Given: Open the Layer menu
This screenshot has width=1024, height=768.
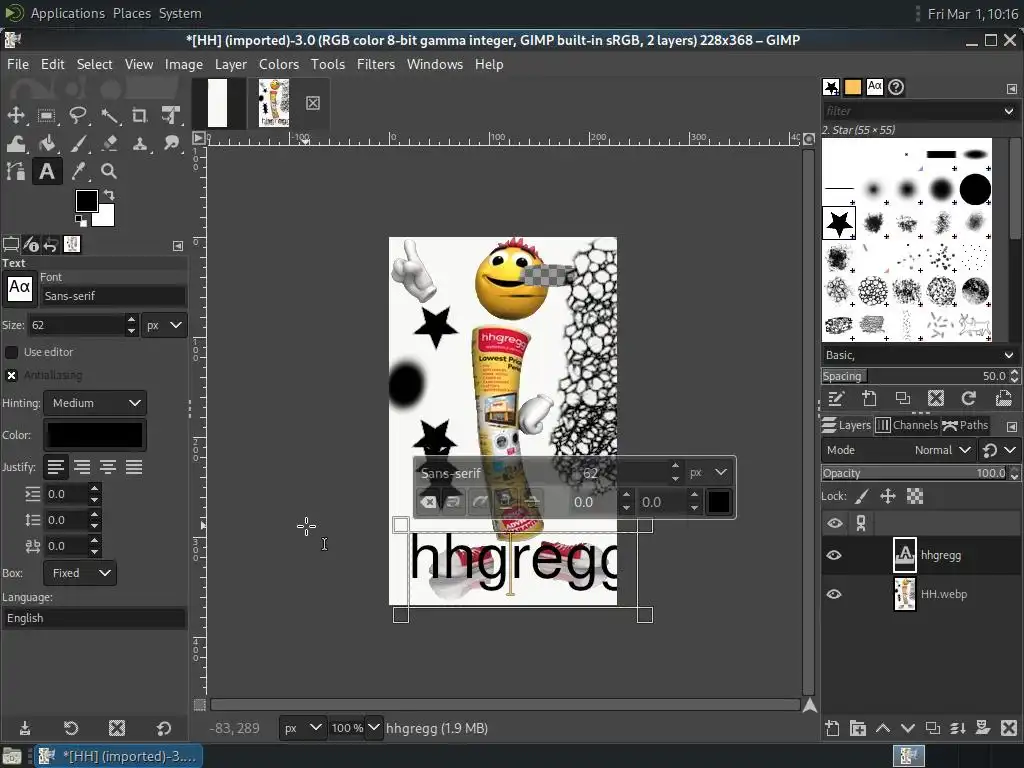Looking at the screenshot, I should click(x=231, y=64).
